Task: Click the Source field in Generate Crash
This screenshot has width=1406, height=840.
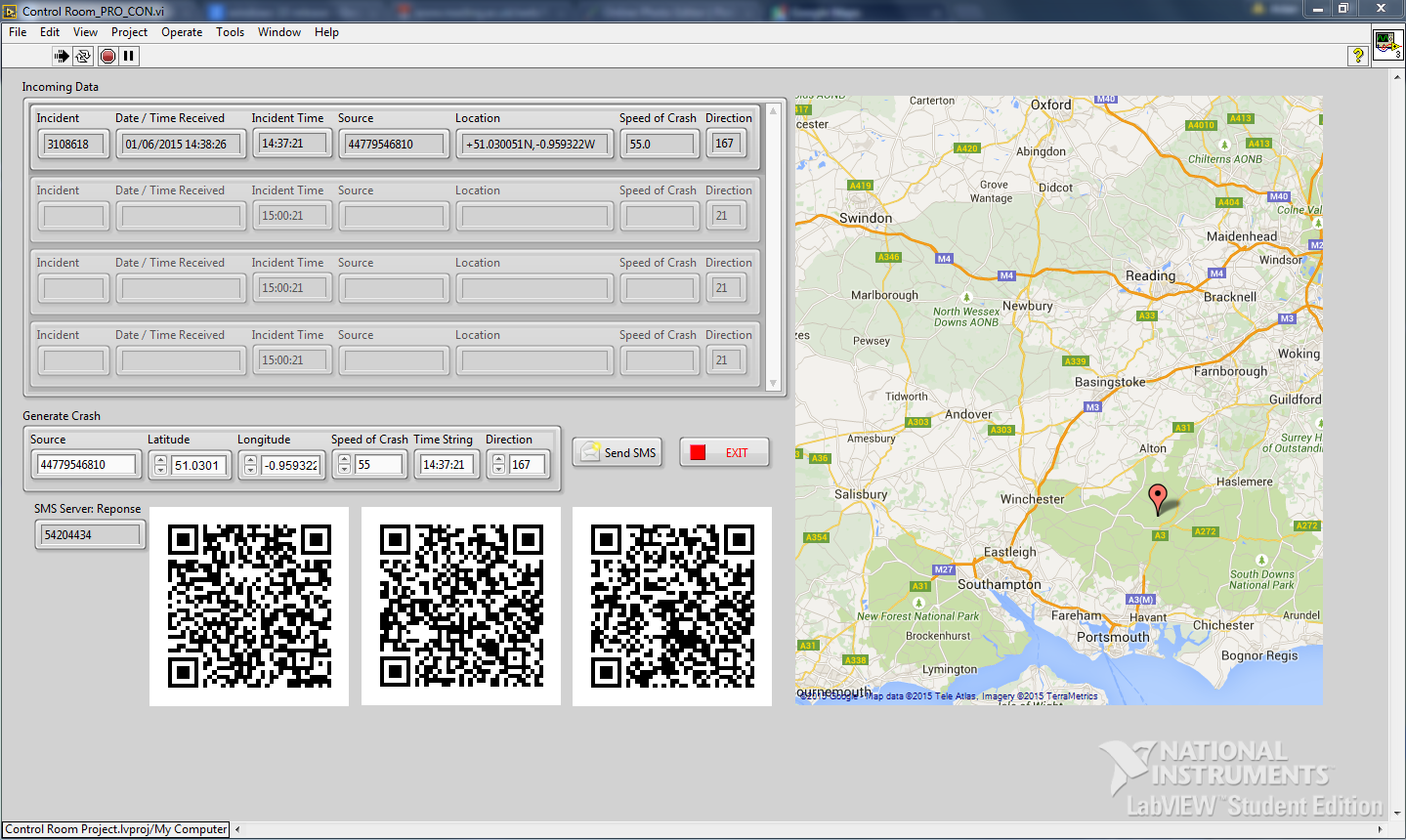Action: click(x=87, y=464)
